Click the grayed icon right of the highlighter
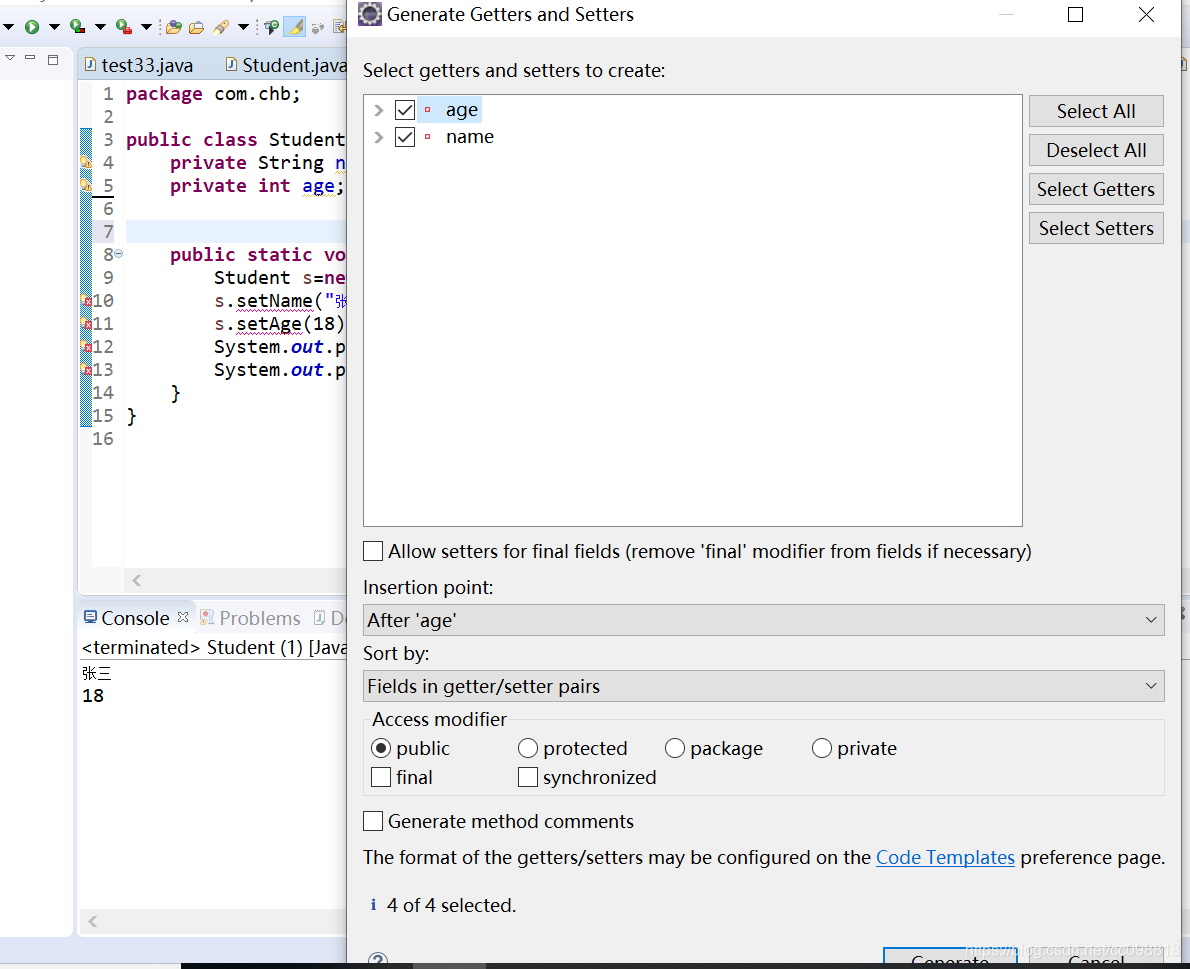The height and width of the screenshot is (969, 1190). point(318,28)
